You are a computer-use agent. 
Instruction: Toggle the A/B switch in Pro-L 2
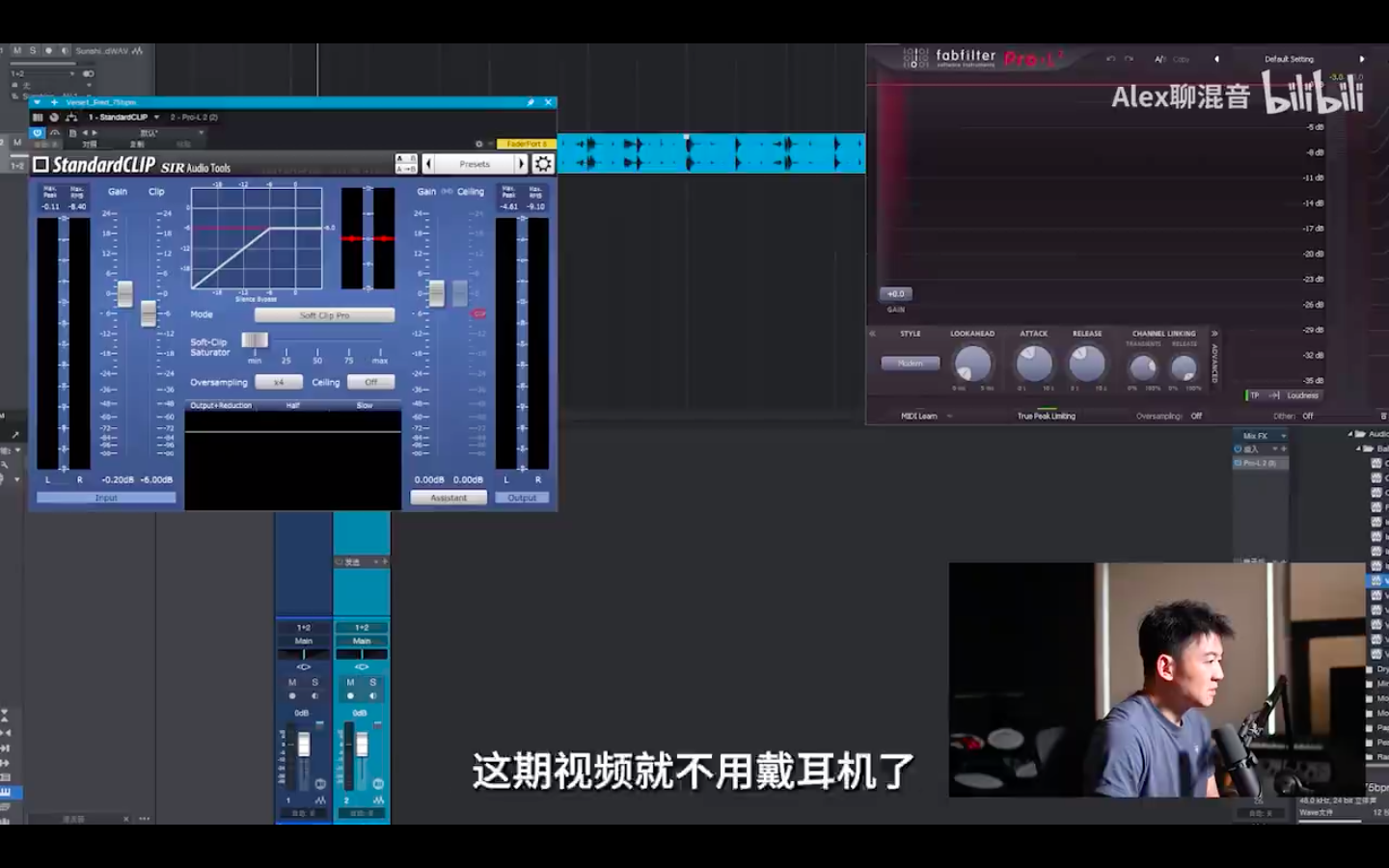tap(1159, 59)
